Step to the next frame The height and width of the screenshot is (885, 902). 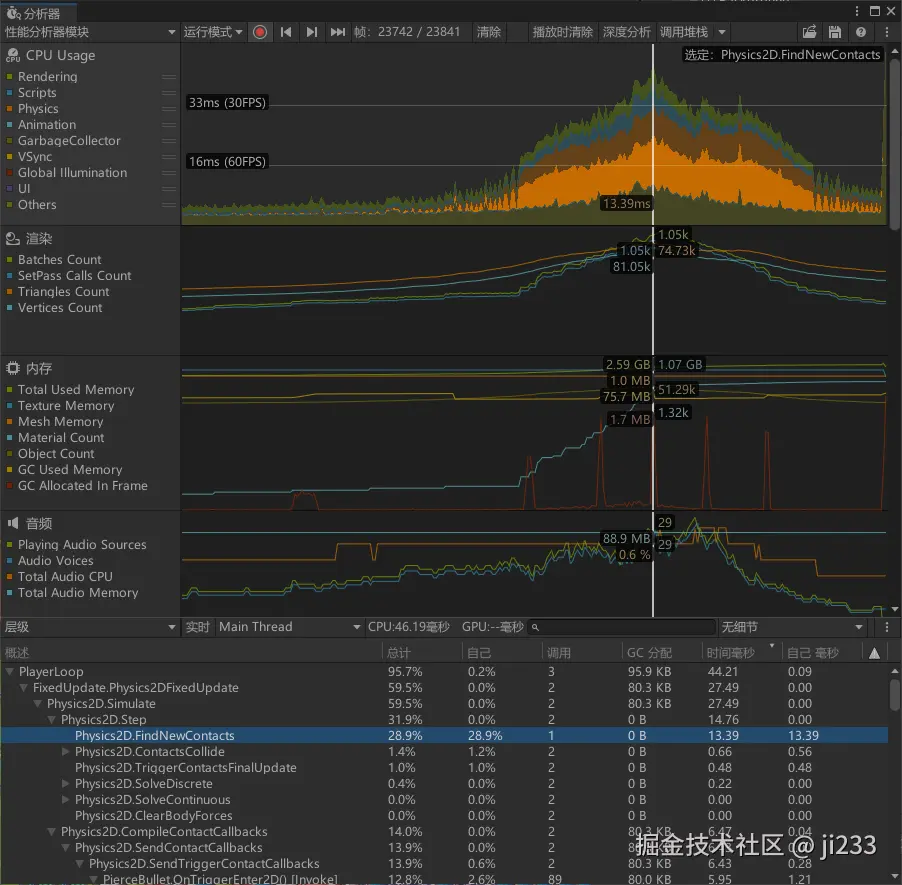click(312, 32)
